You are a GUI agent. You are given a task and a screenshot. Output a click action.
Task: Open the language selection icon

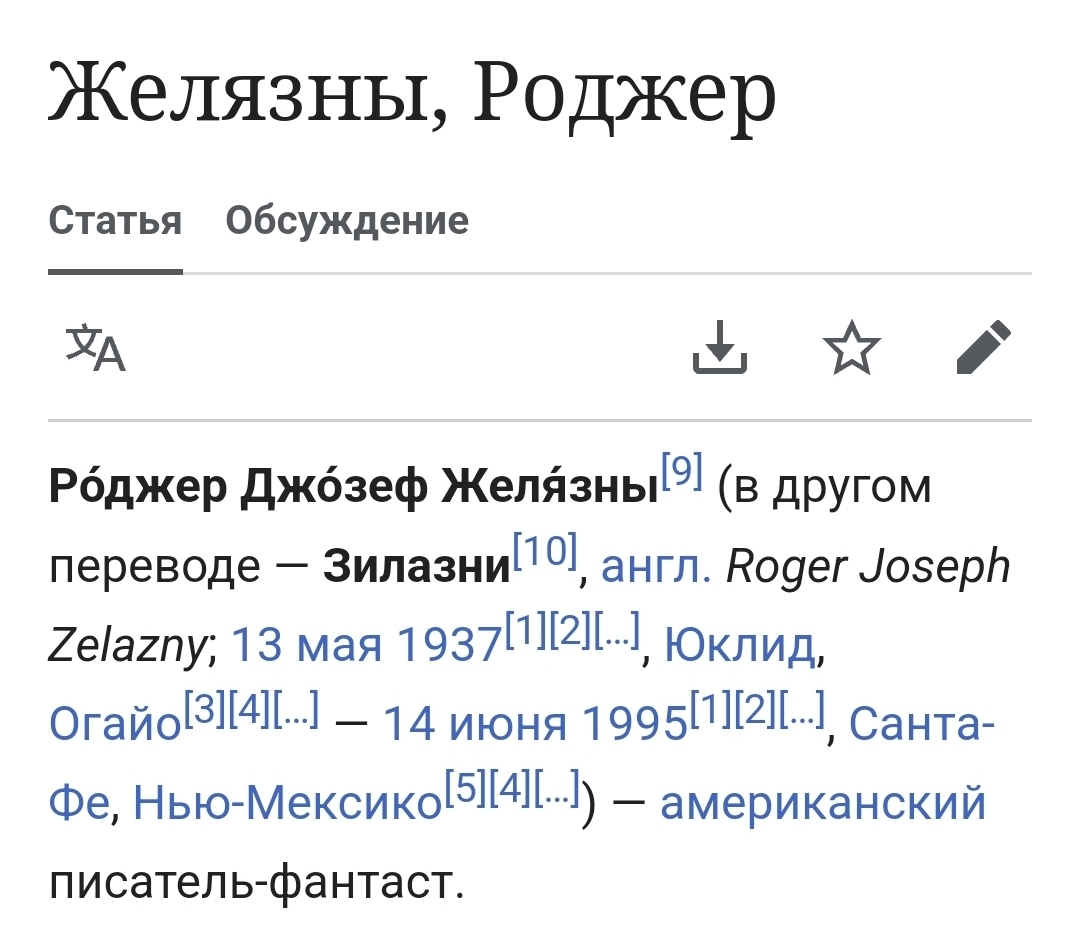point(96,347)
